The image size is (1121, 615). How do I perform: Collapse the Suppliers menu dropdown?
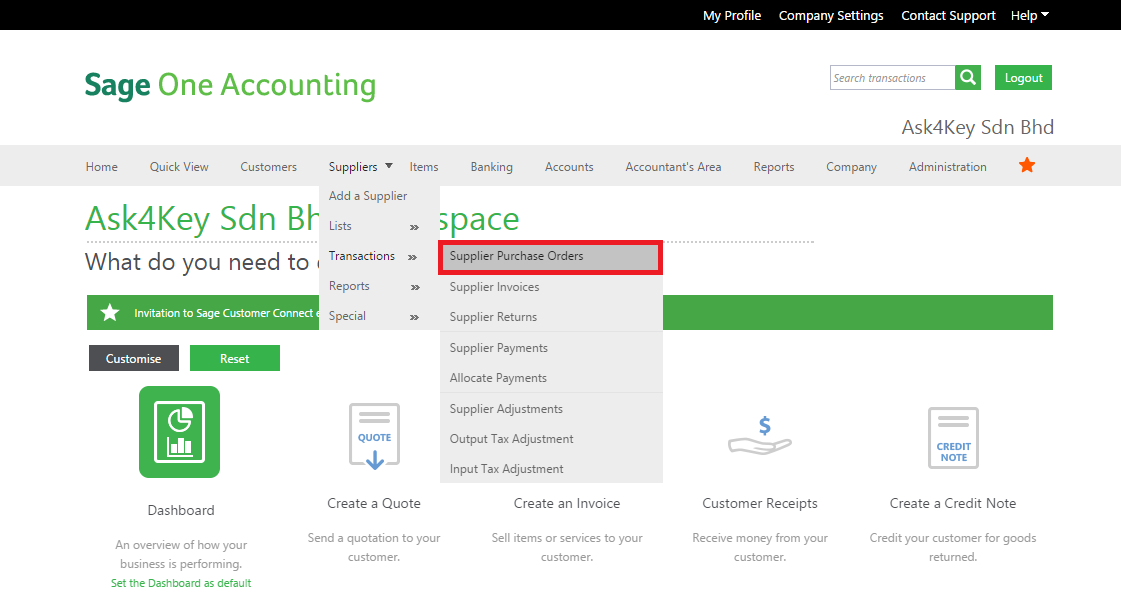coord(389,166)
